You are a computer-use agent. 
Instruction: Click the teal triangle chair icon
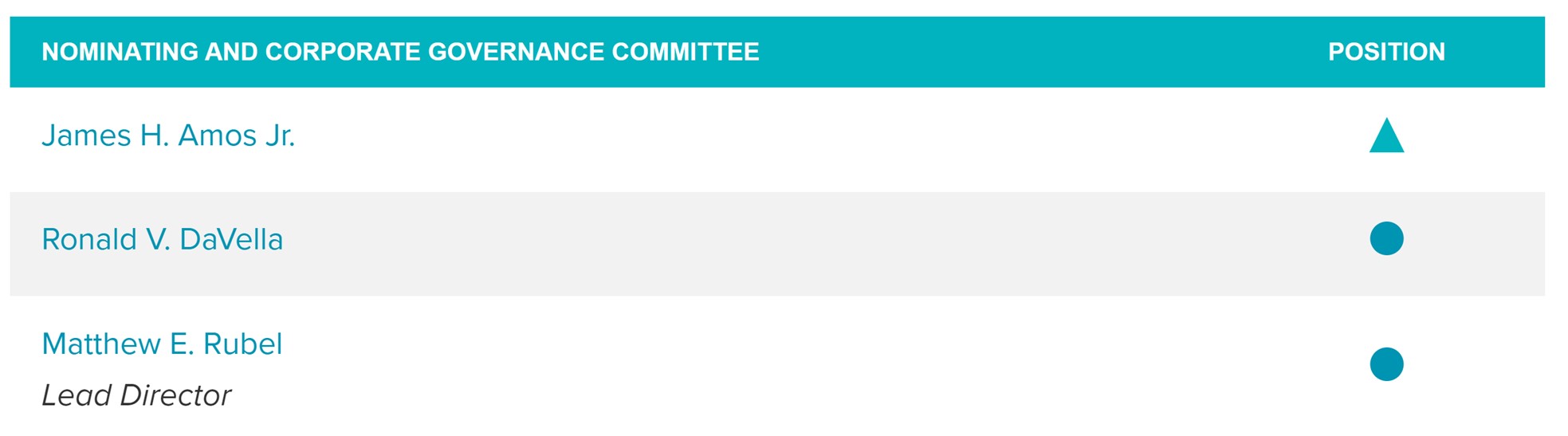1386,137
